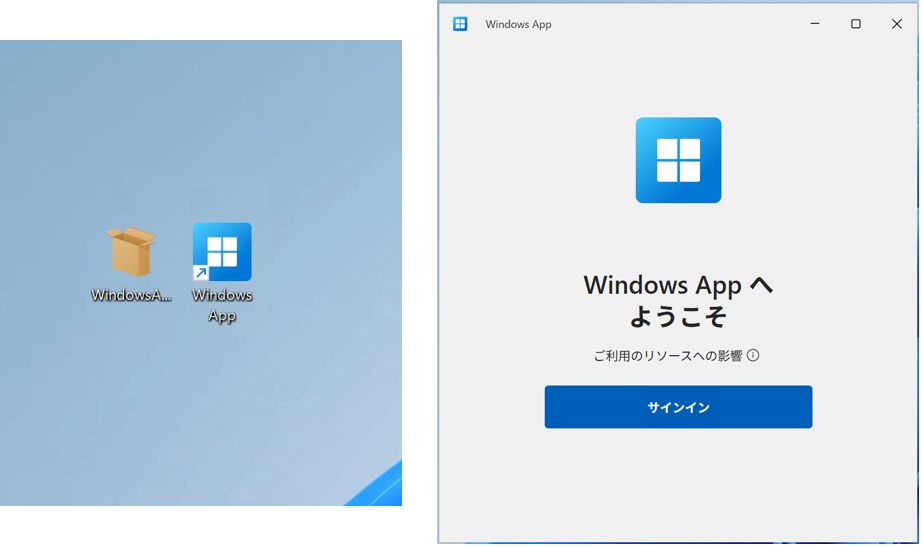Click the blue wallpaper swirl on the desktop

coord(380,488)
